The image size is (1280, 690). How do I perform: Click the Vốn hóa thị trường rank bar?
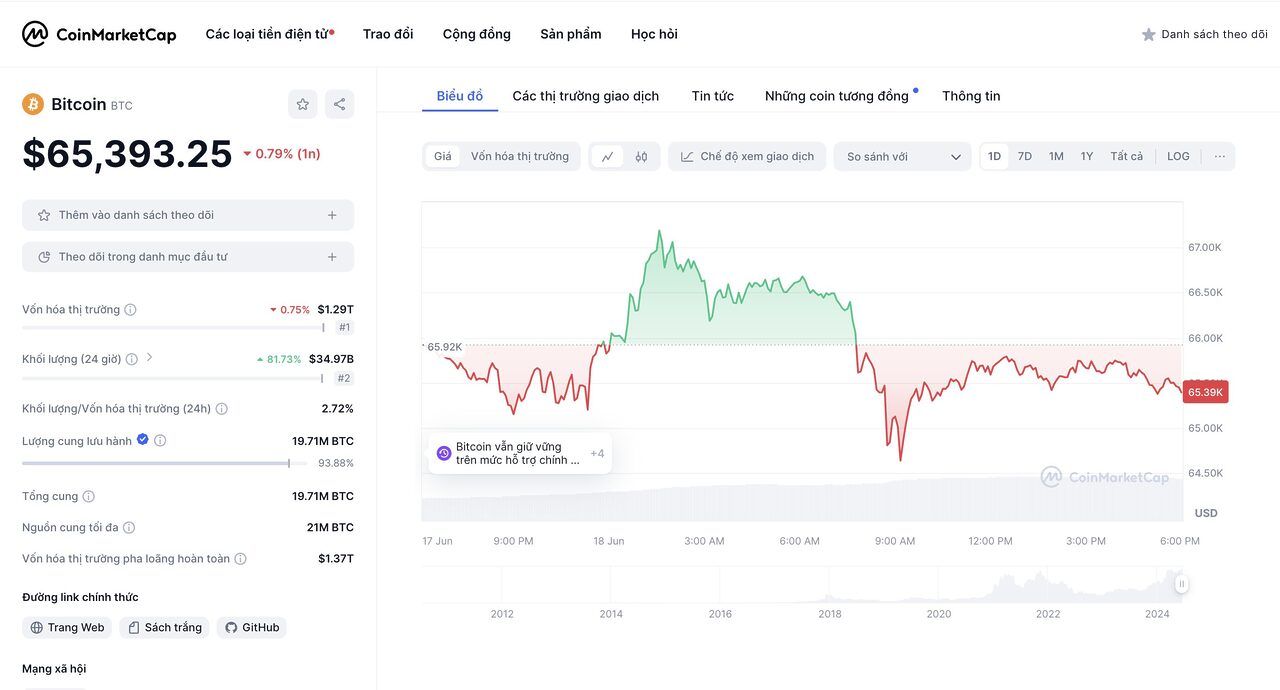(173, 327)
